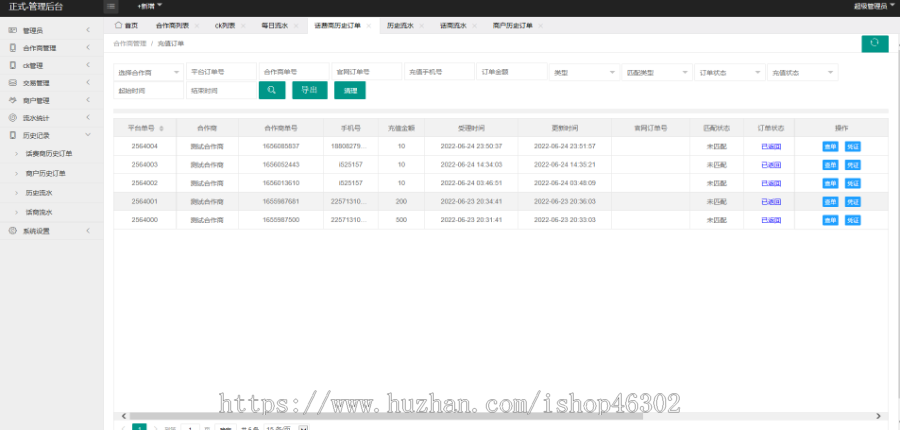Switch to the 合作商列表 tab
The width and height of the screenshot is (900, 430).
[172, 26]
